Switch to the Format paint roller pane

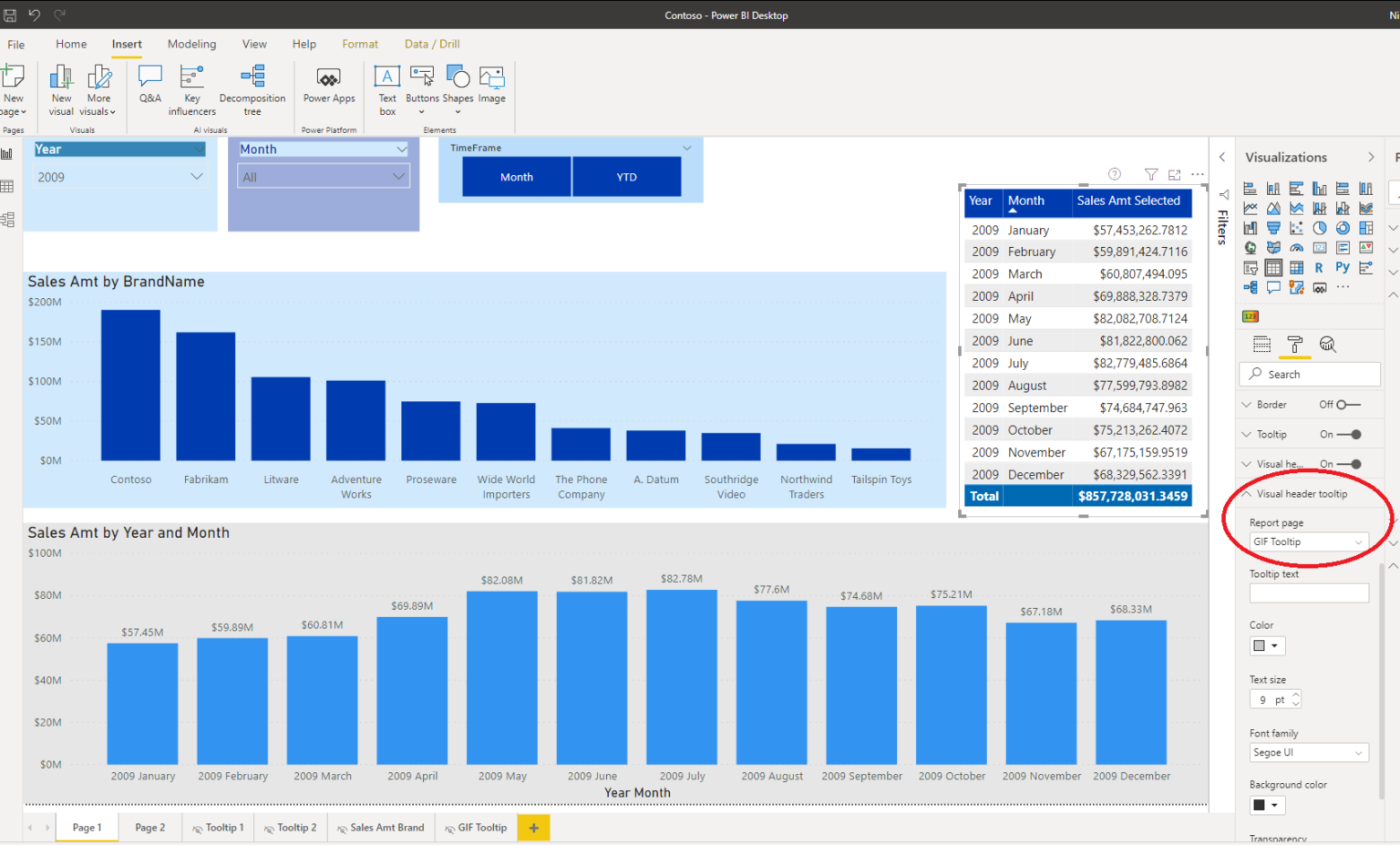pyautogui.click(x=1295, y=345)
